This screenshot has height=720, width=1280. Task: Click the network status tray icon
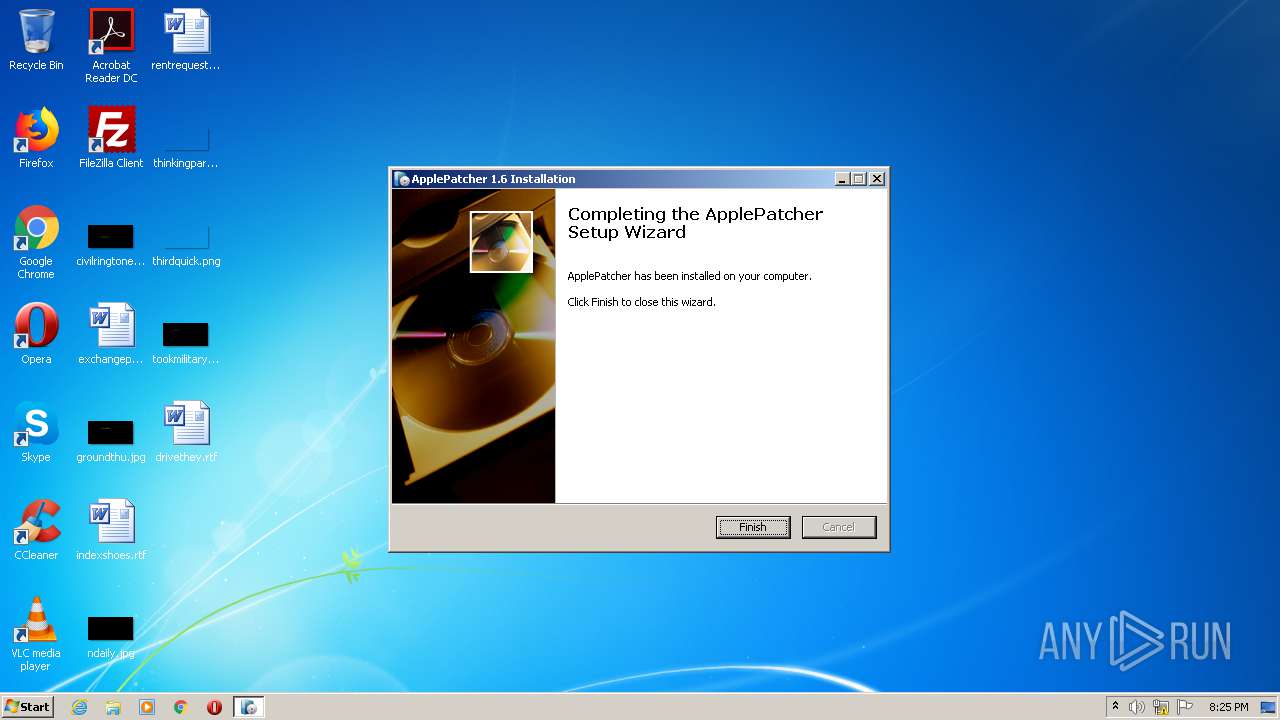[1161, 707]
